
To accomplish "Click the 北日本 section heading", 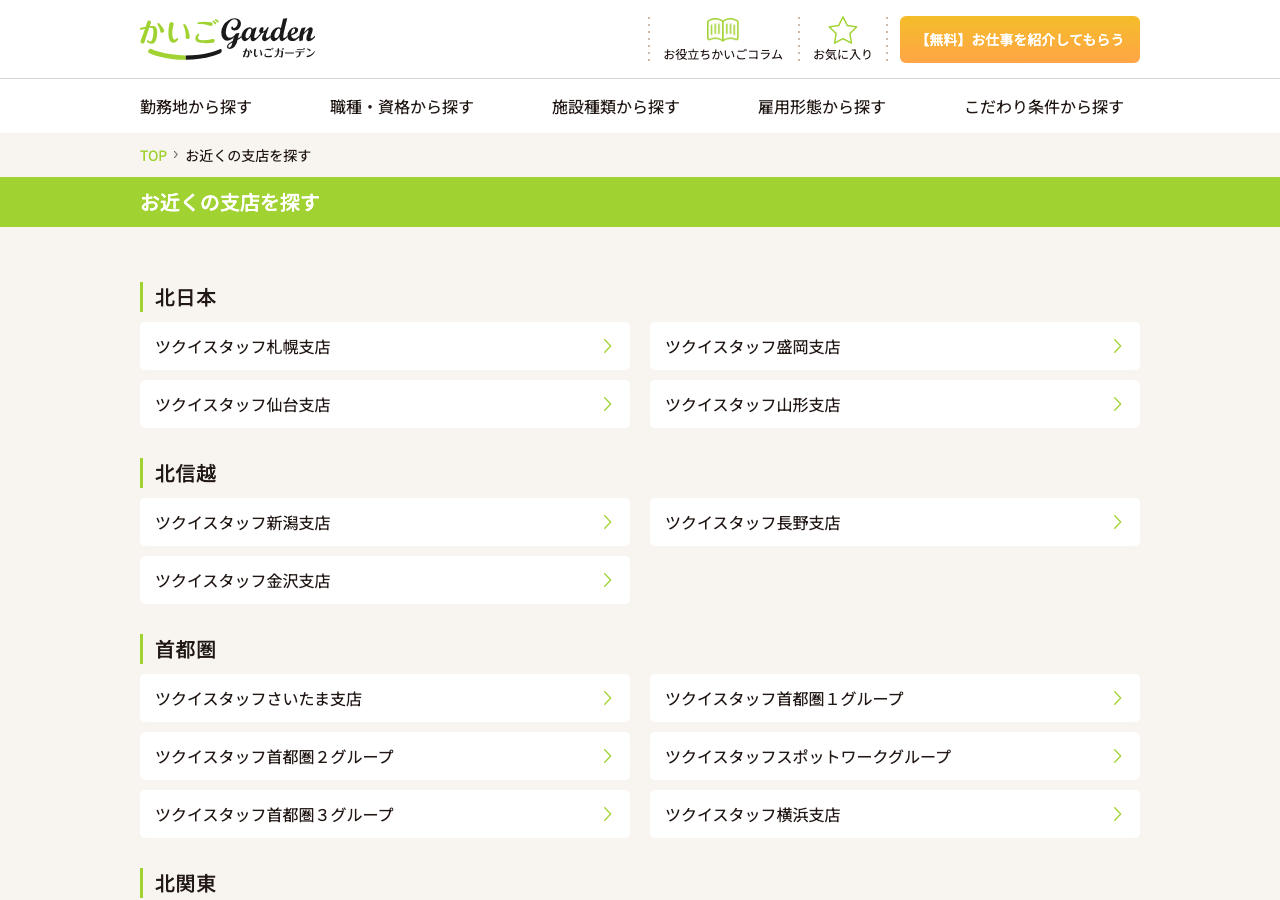I will [186, 297].
